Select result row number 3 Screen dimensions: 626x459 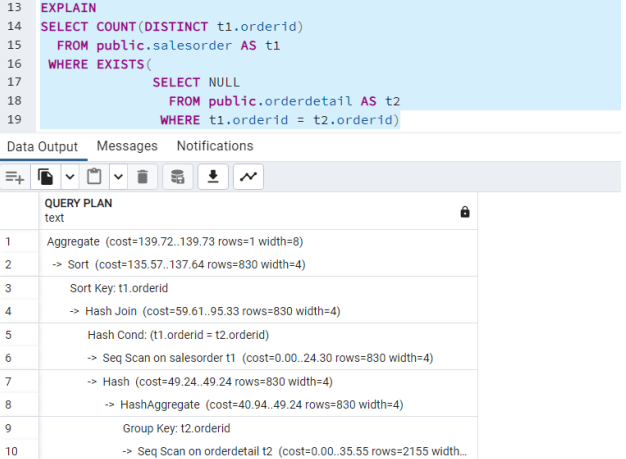(x=19, y=288)
